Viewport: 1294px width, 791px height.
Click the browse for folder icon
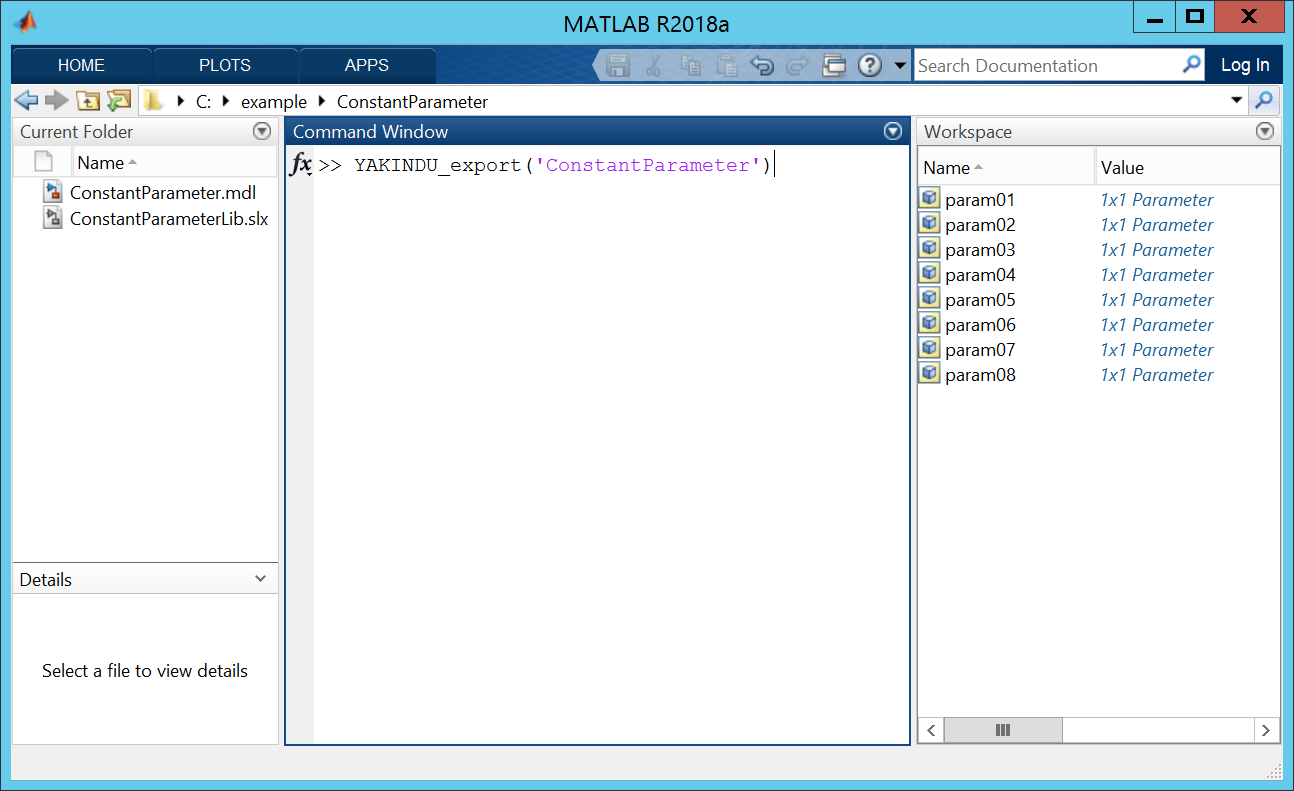pyautogui.click(x=118, y=100)
